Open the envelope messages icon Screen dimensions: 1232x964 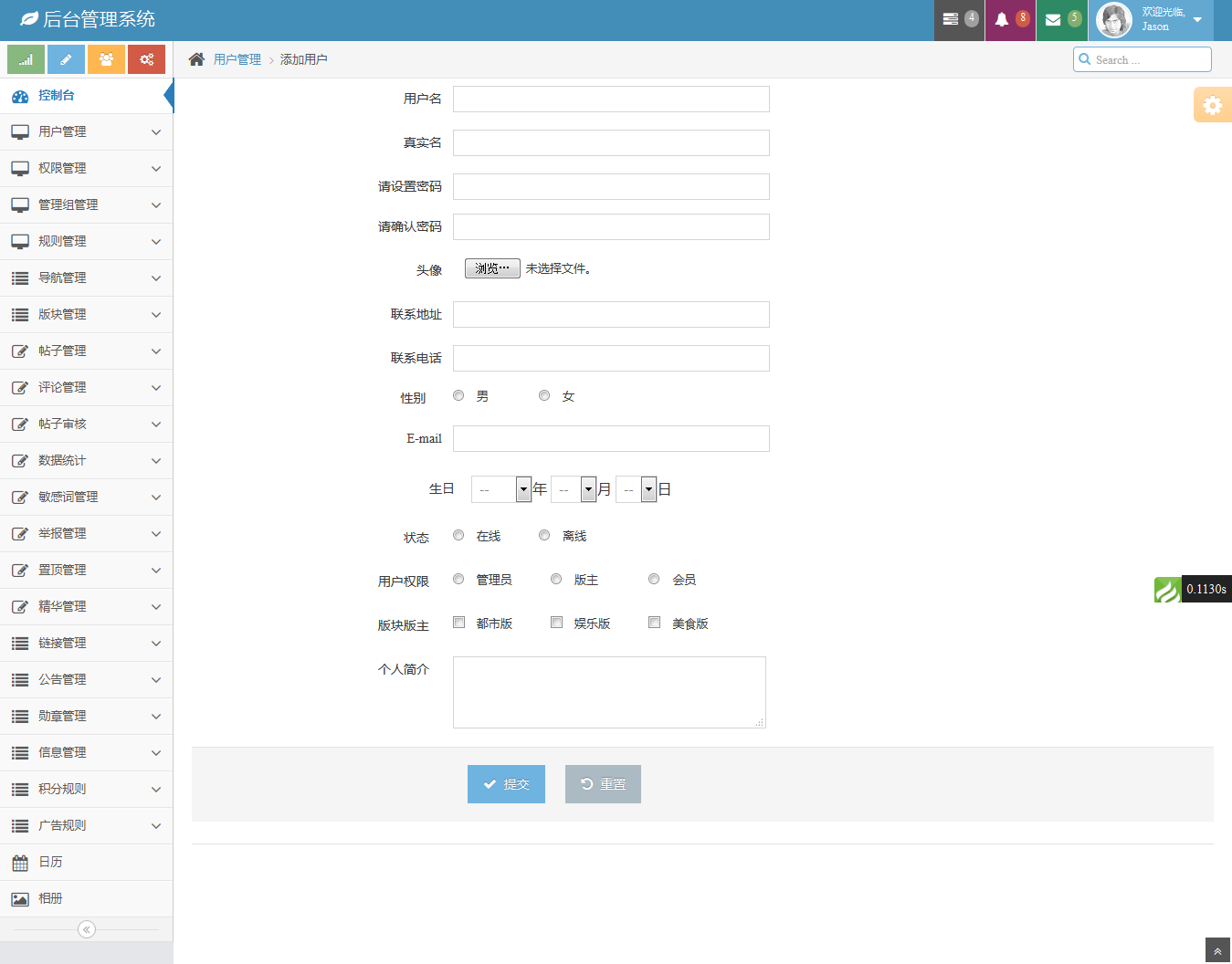(1053, 20)
